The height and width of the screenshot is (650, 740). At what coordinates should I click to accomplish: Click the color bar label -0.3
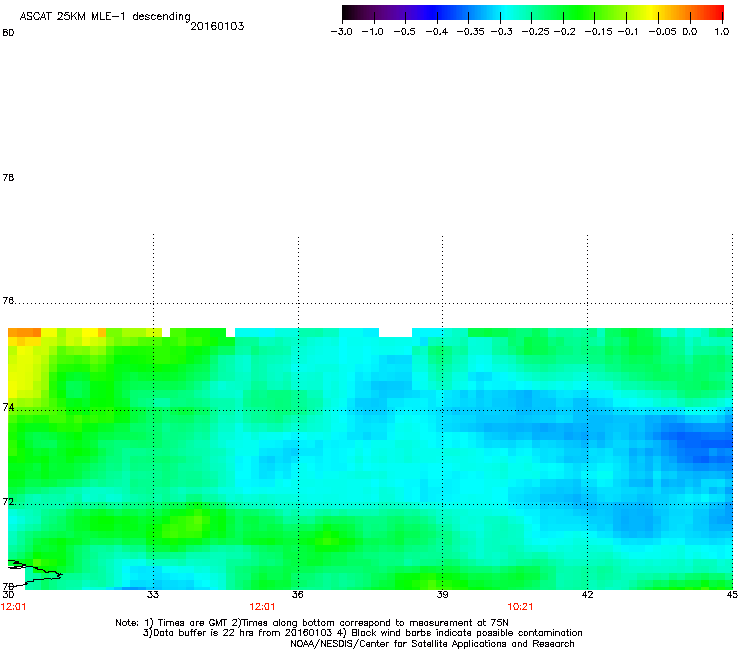pyautogui.click(x=502, y=32)
